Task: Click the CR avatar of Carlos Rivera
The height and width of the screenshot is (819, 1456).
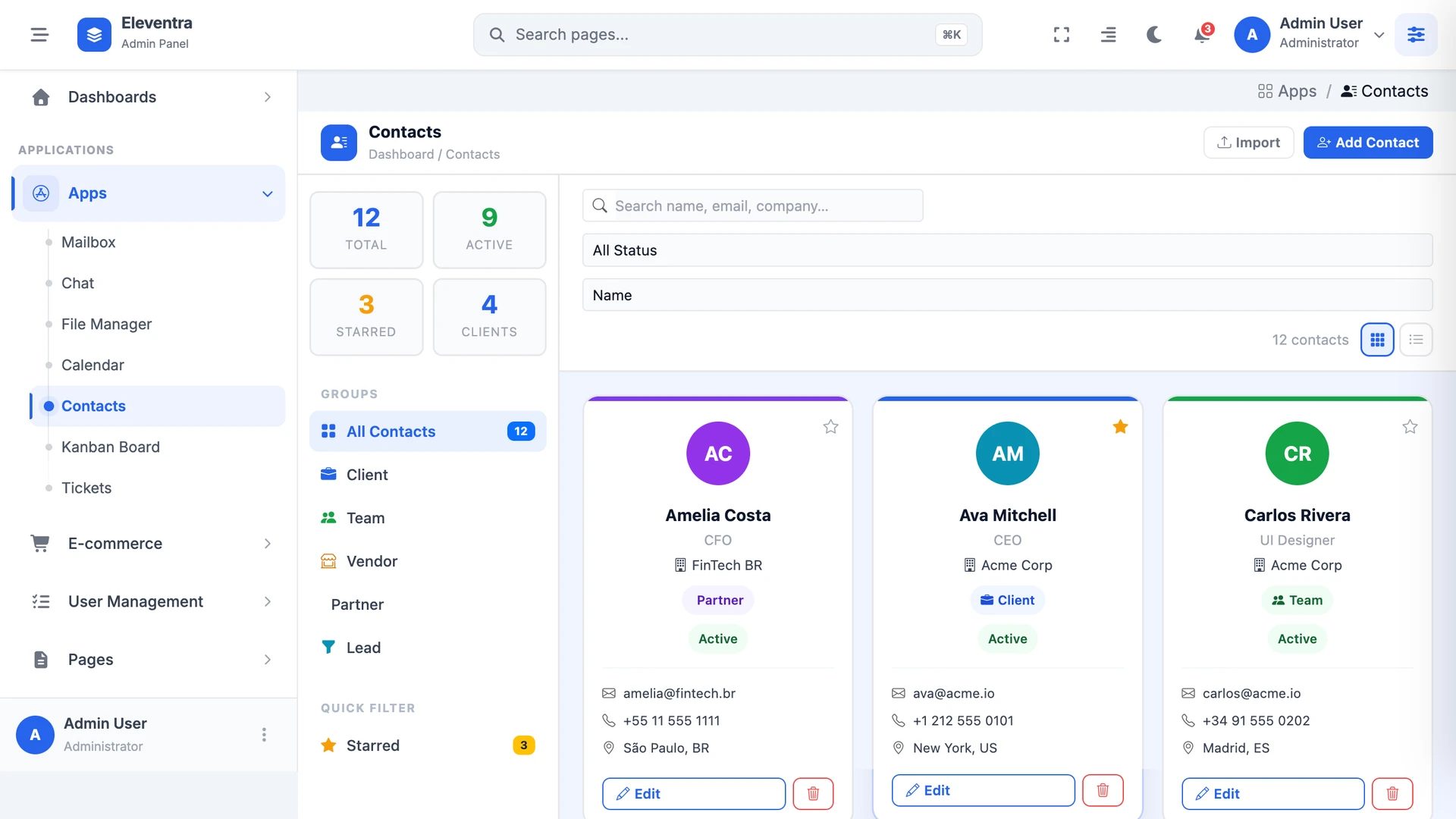Action: coord(1298,453)
